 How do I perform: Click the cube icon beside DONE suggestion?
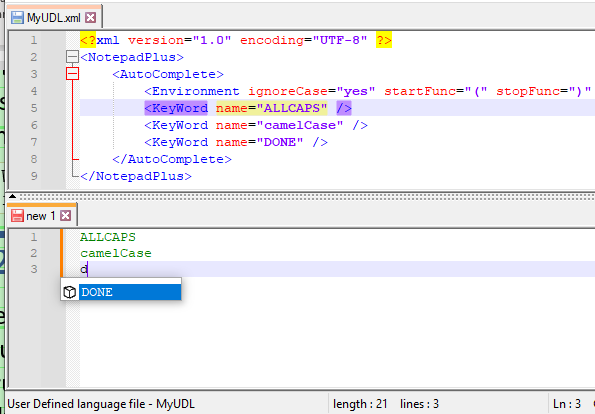pyautogui.click(x=69, y=292)
